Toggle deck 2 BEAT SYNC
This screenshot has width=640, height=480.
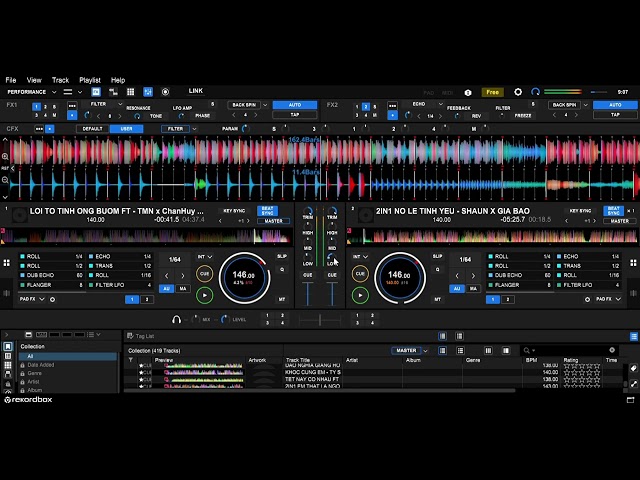613,211
